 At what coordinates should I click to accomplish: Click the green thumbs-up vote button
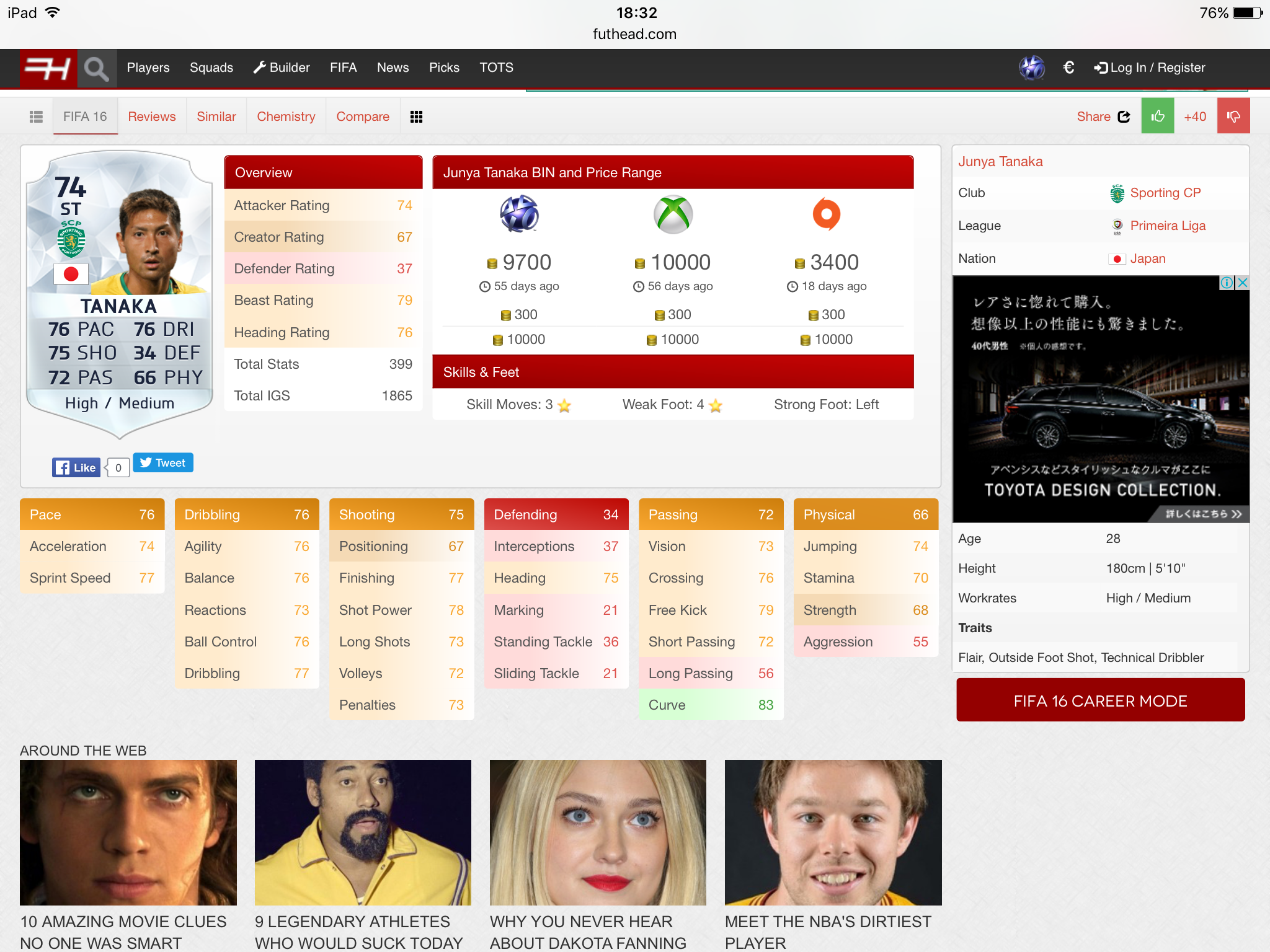tap(1158, 116)
